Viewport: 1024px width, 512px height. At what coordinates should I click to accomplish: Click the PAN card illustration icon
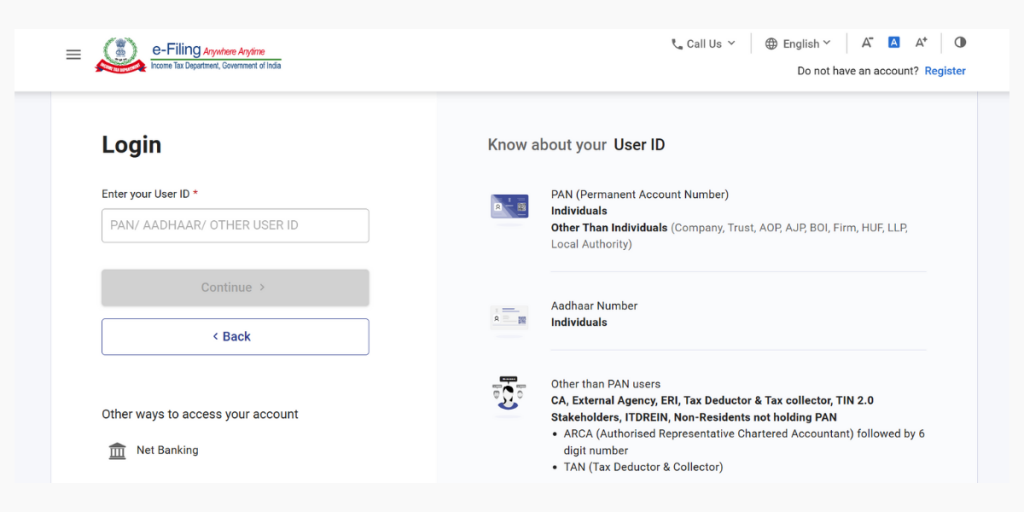click(x=509, y=207)
